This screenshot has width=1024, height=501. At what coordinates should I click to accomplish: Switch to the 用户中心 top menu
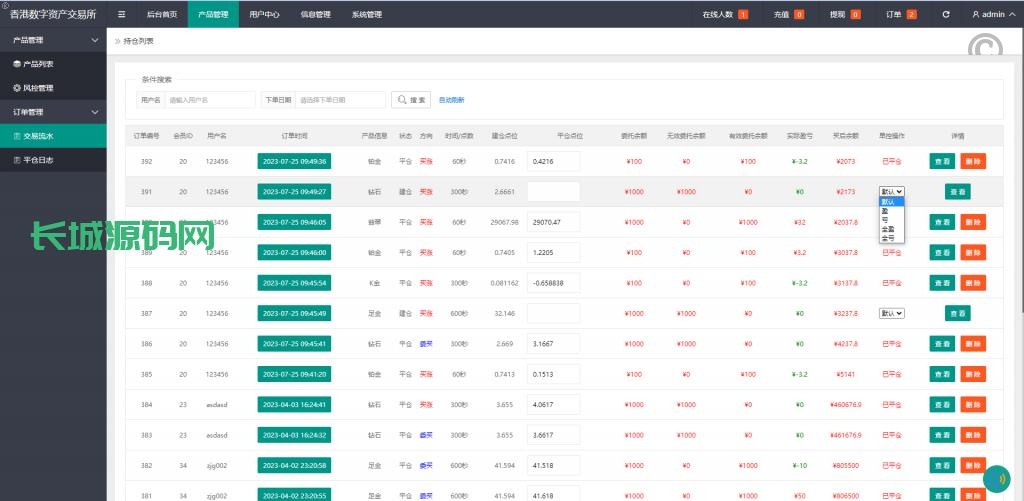coord(265,15)
